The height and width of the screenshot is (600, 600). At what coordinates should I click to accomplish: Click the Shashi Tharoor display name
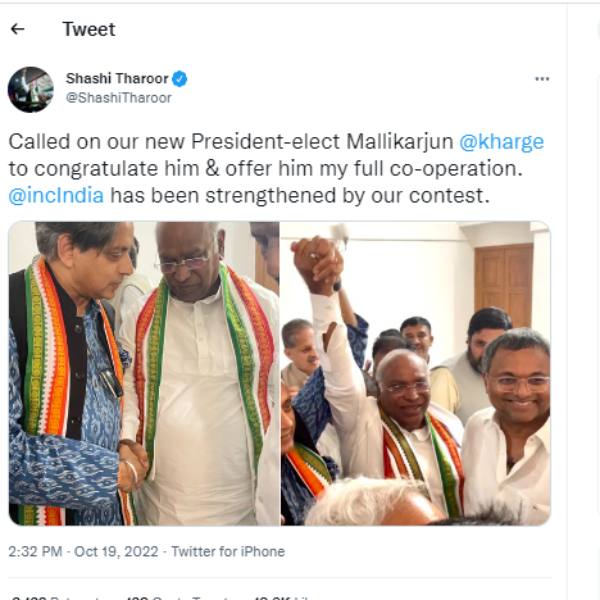(x=117, y=78)
